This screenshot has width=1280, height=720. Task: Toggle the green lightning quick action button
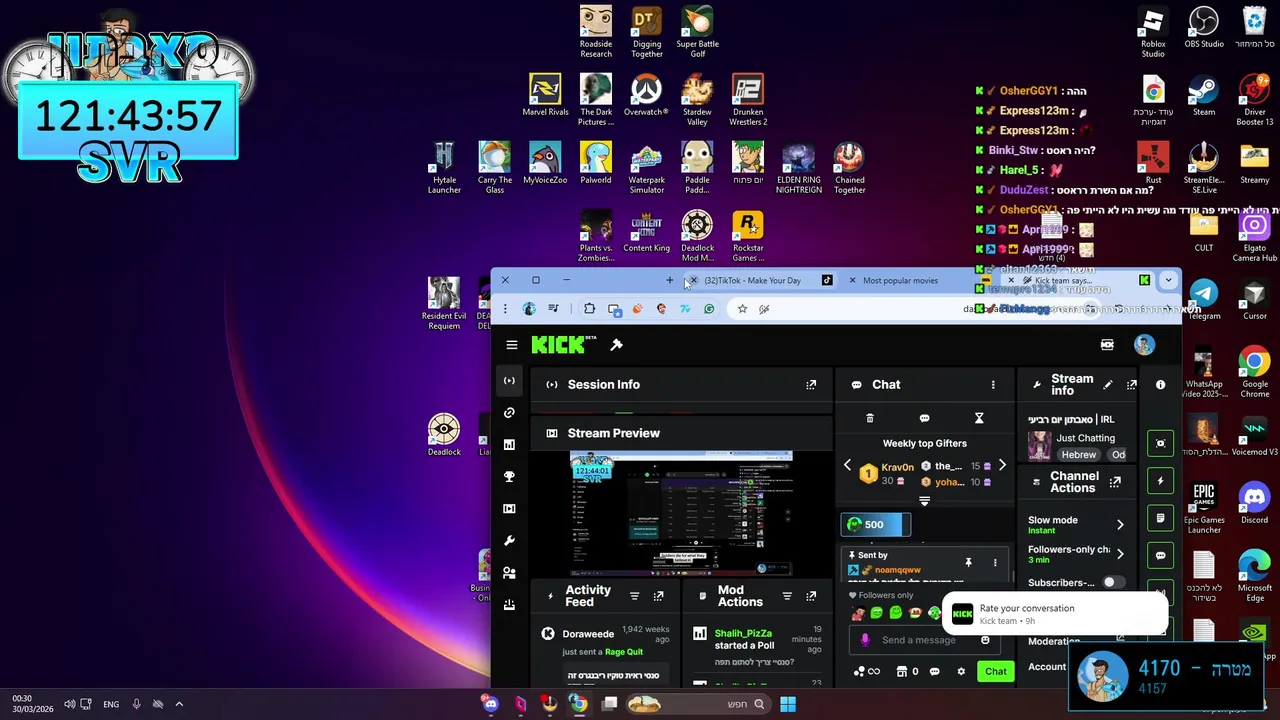pyautogui.click(x=1160, y=481)
